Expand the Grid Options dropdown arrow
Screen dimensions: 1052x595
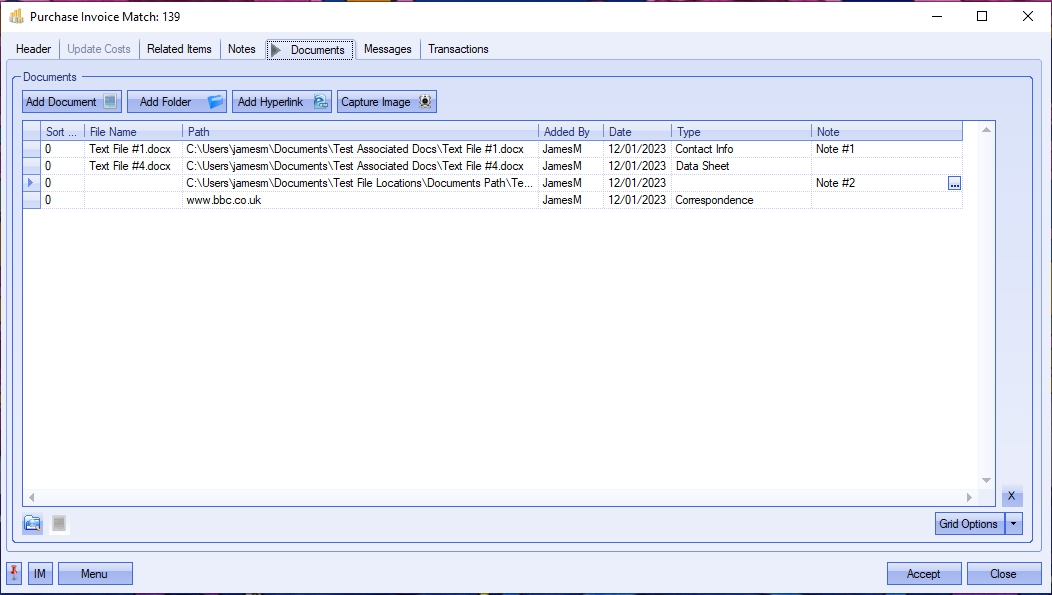(1014, 524)
